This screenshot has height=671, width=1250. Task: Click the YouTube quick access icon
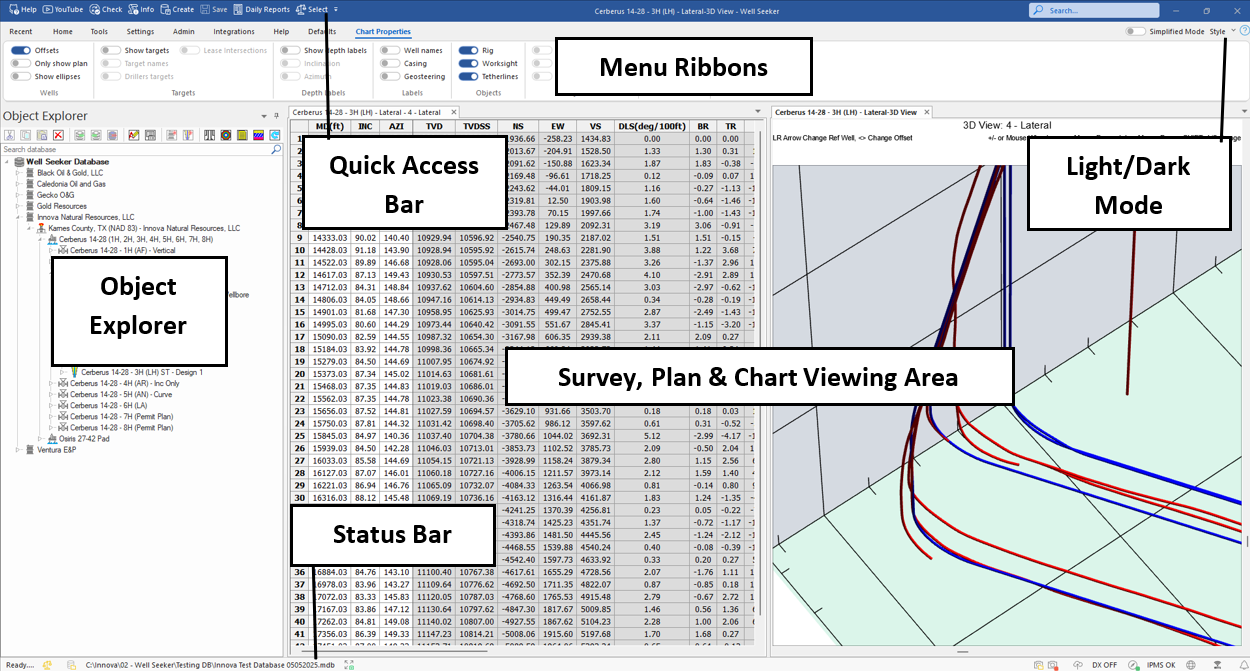click(x=63, y=9)
